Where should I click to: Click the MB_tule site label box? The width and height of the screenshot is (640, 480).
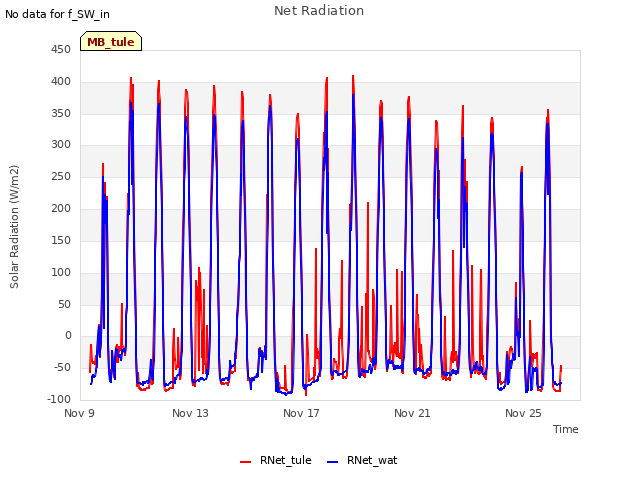111,41
